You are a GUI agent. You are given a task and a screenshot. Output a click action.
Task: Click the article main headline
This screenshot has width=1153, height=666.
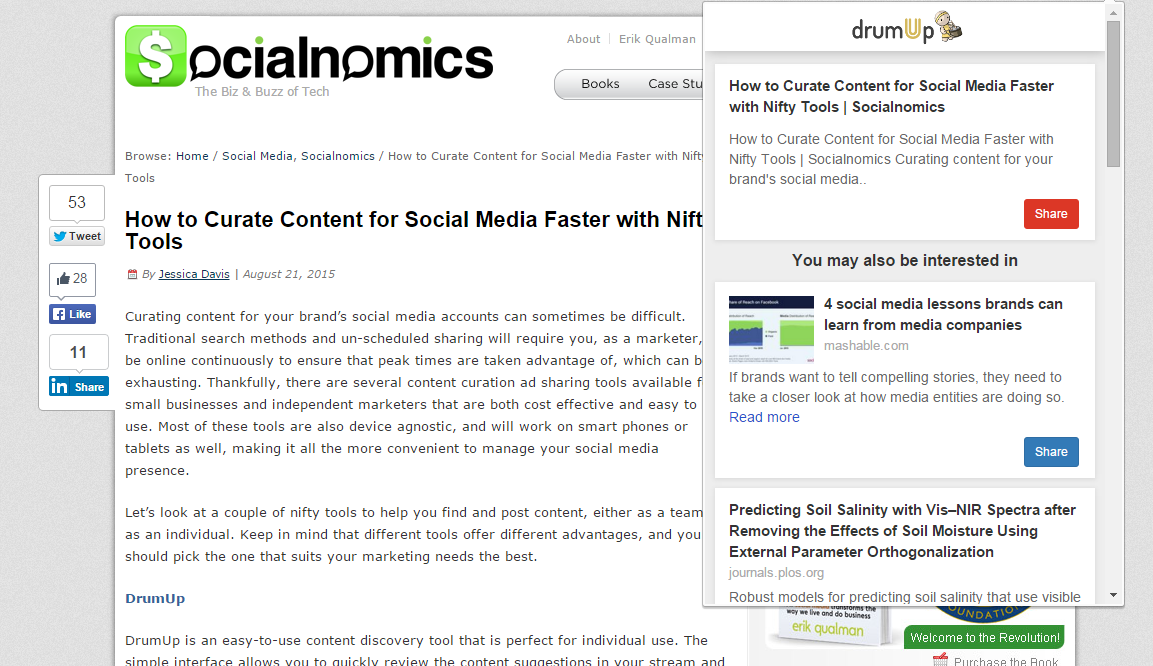pos(414,230)
